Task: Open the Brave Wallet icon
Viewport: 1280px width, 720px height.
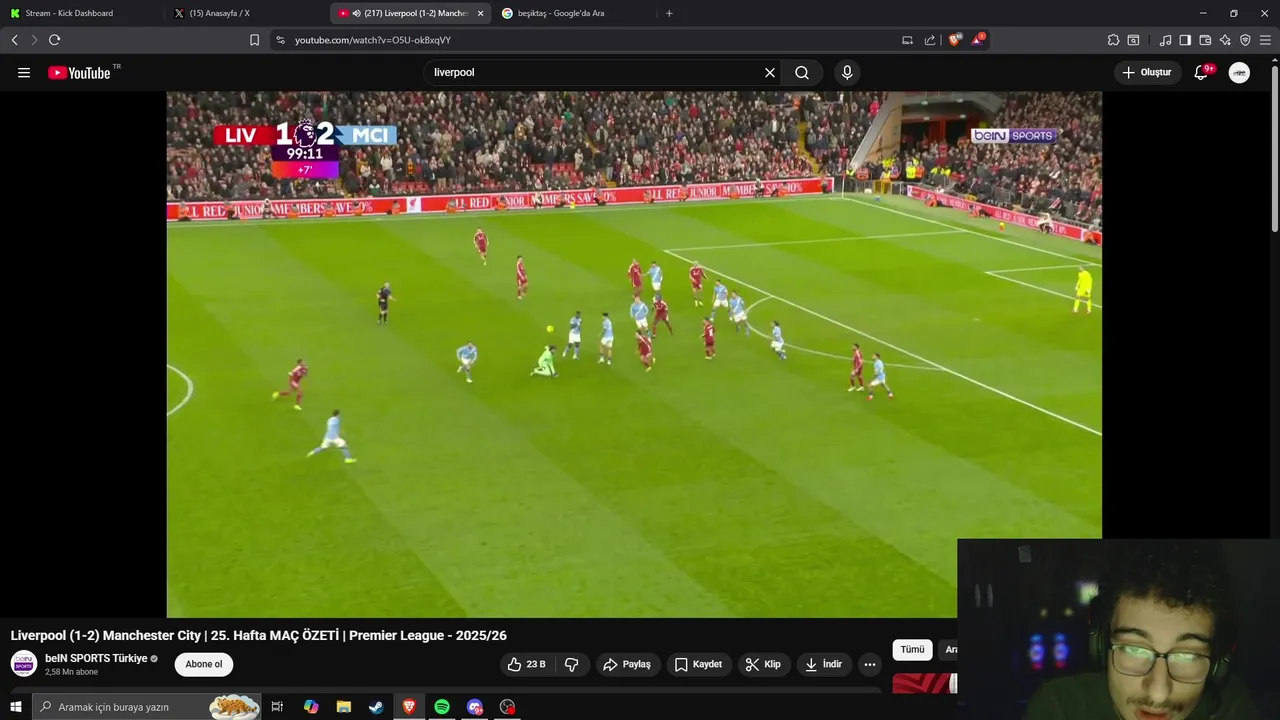Action: coord(1205,40)
